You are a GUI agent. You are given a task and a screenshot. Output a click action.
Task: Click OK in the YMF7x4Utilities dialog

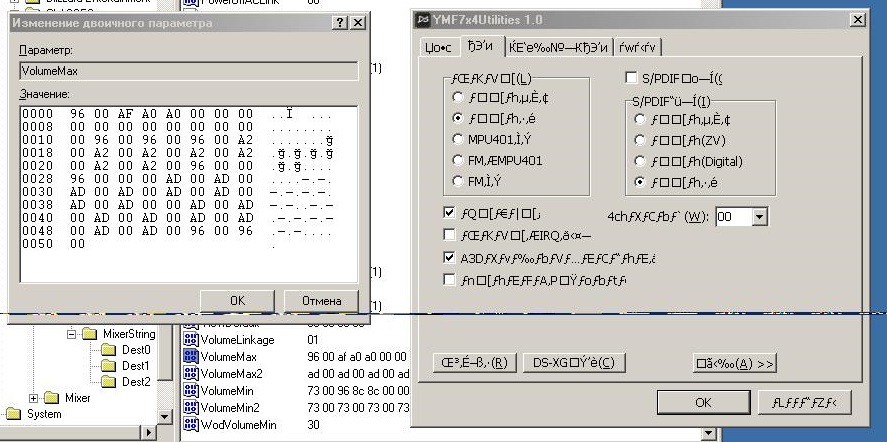(x=703, y=402)
